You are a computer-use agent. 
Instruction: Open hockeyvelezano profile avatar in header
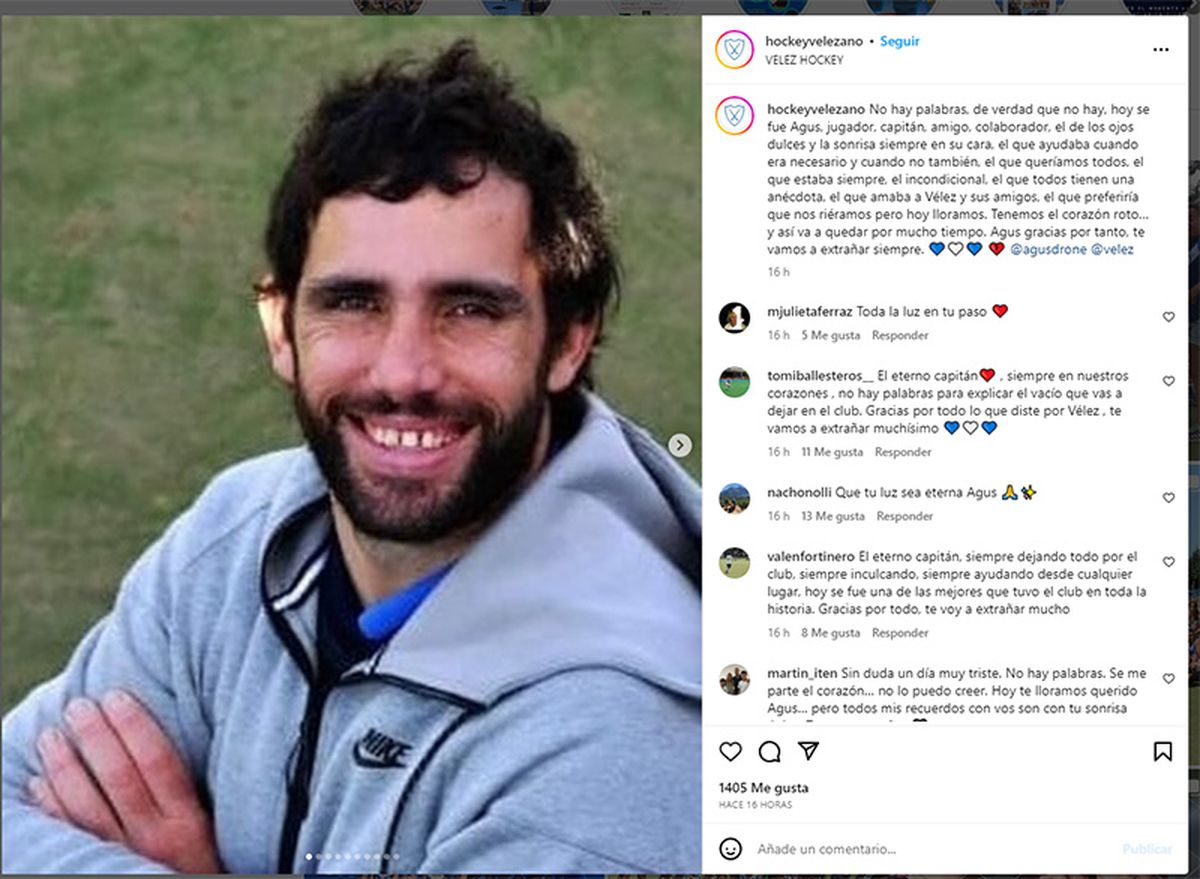click(734, 49)
